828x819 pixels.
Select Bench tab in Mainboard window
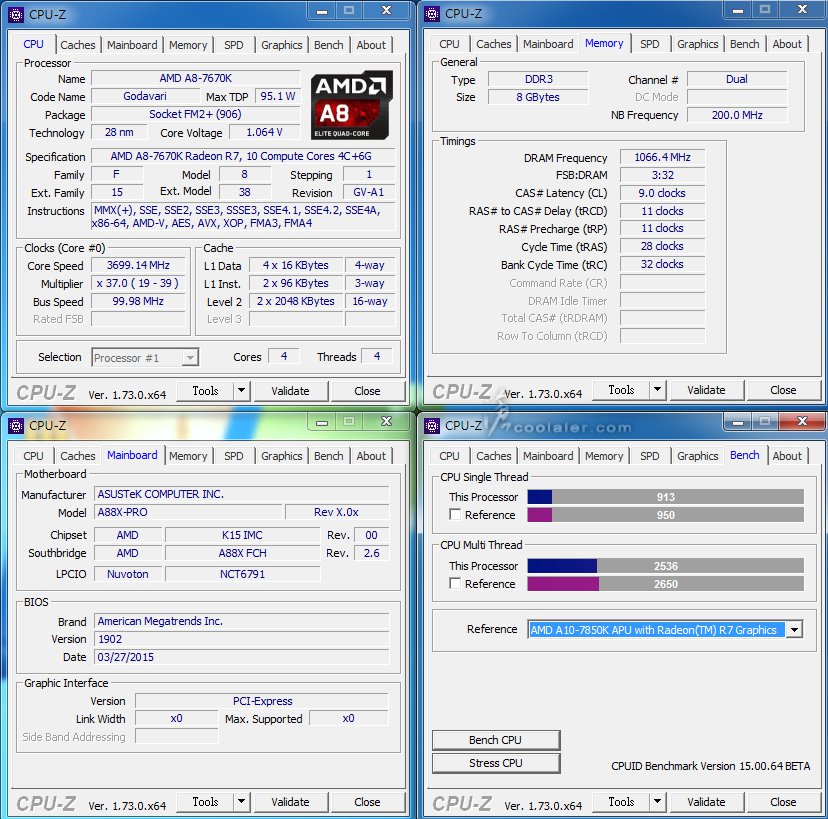[x=328, y=456]
